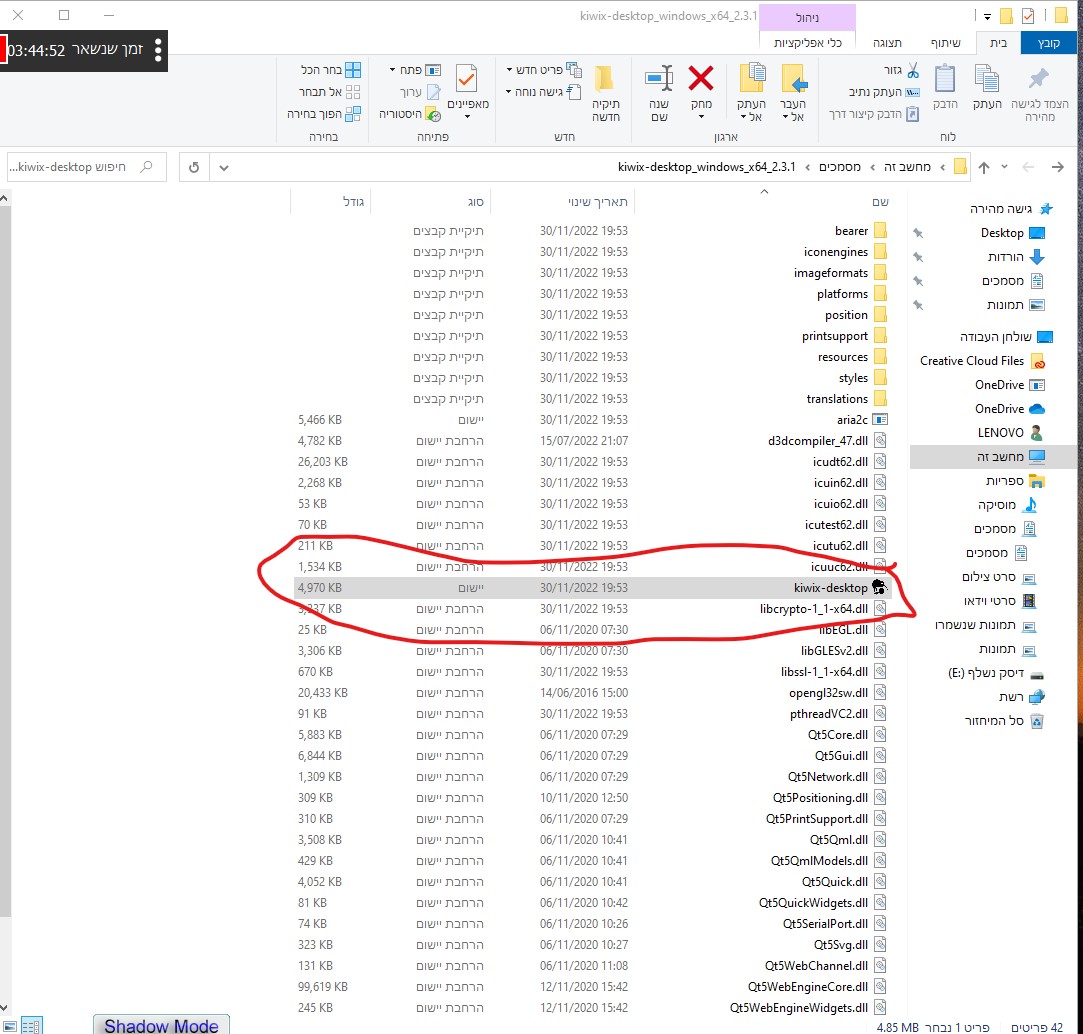
Task: Click the Cut (גזור) scissors icon
Action: (913, 70)
